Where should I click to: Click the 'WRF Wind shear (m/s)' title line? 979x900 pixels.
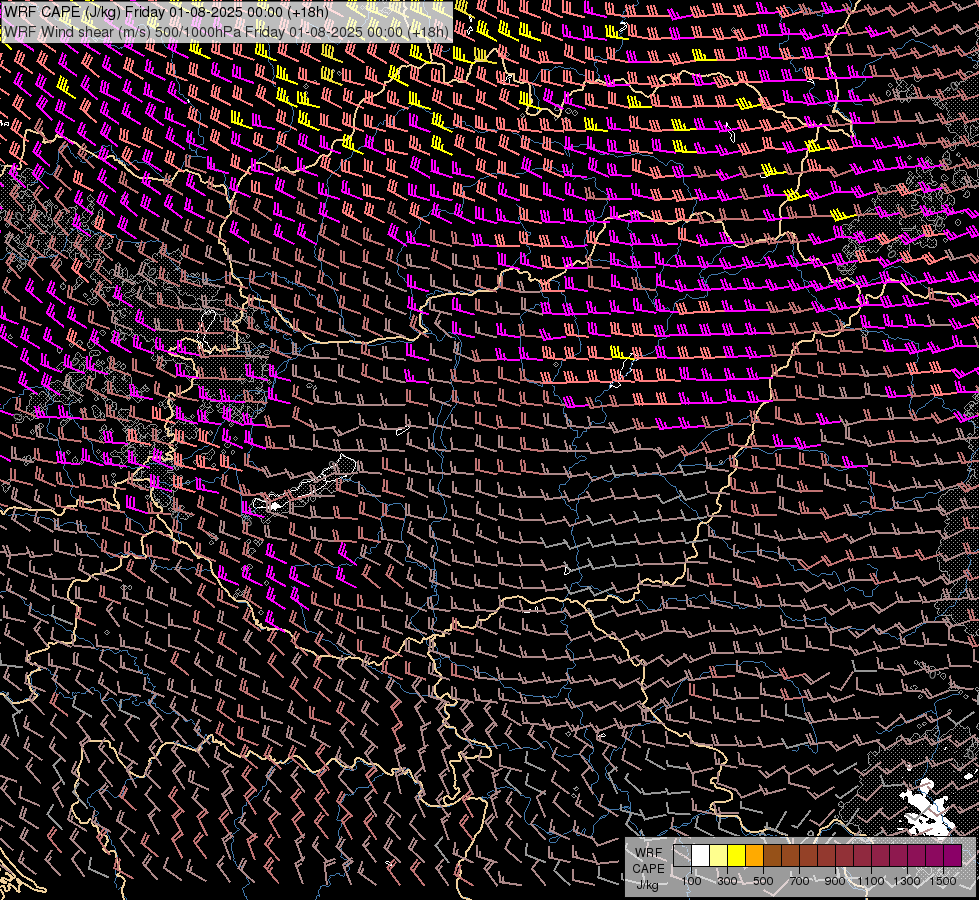(226, 32)
